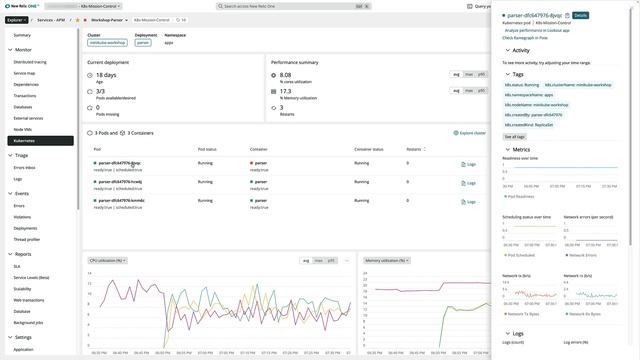Click the See all tags button

pos(514,137)
